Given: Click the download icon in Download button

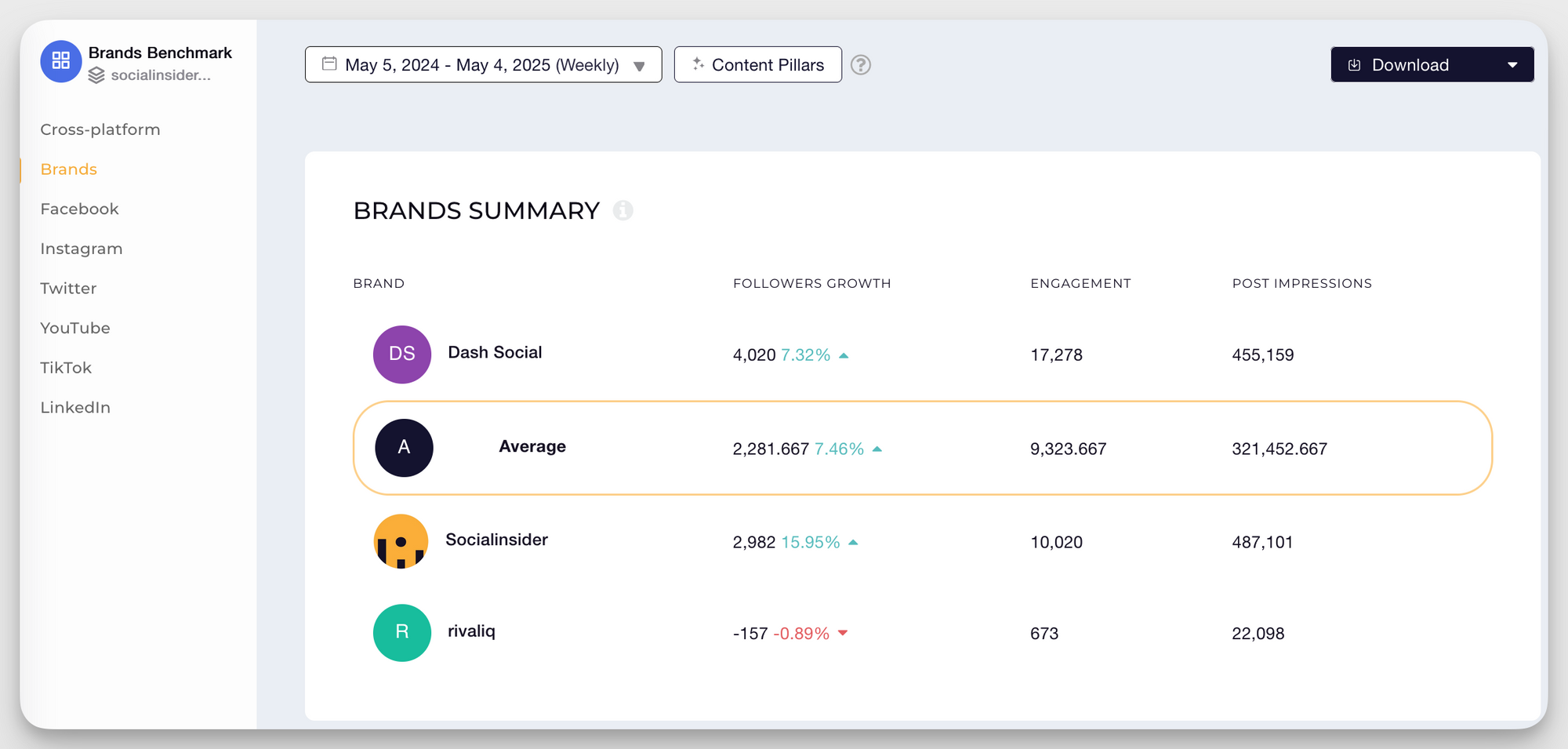Looking at the screenshot, I should point(1354,65).
